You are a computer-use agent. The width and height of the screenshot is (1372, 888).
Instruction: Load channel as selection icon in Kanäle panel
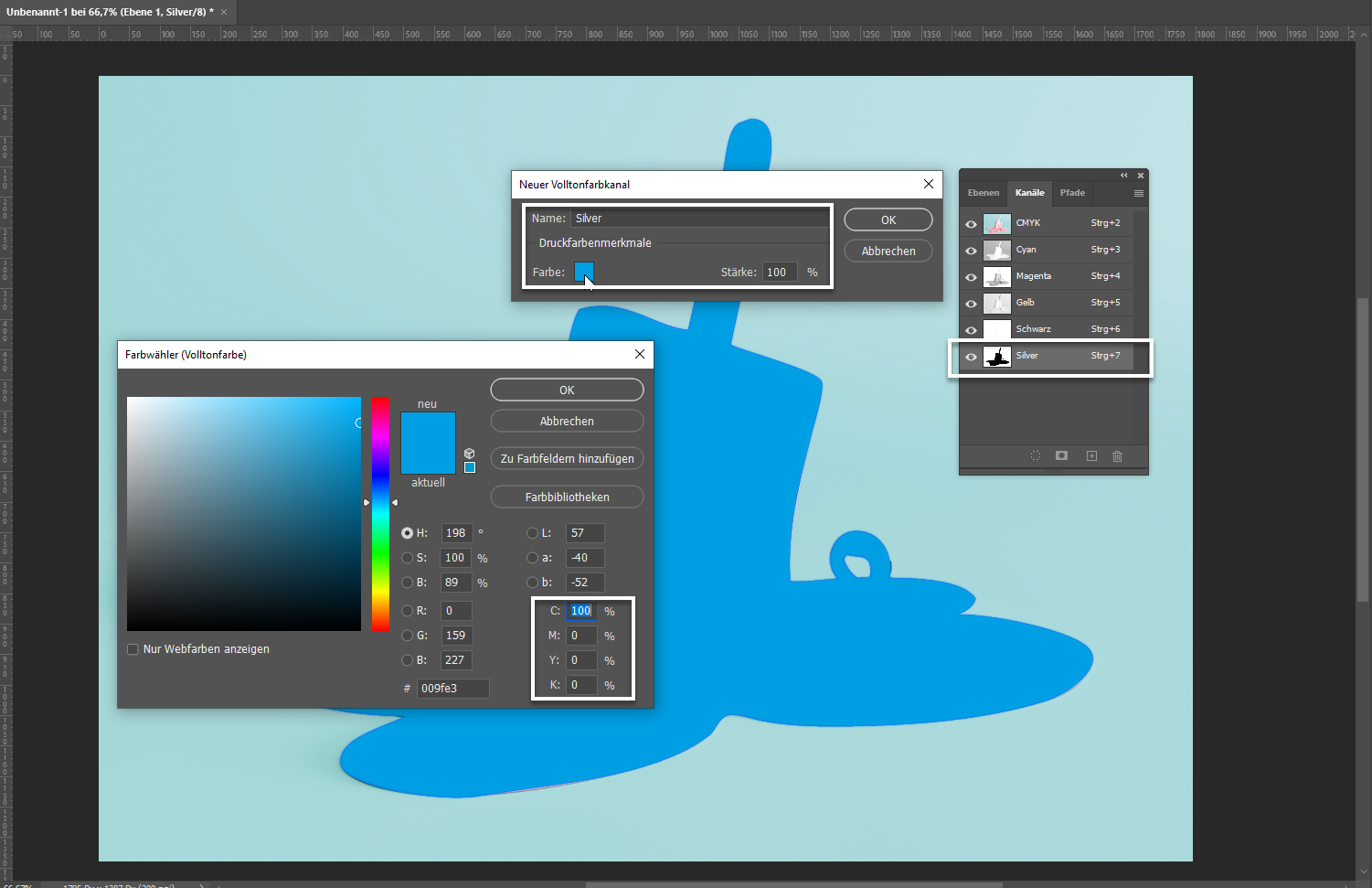point(1036,455)
